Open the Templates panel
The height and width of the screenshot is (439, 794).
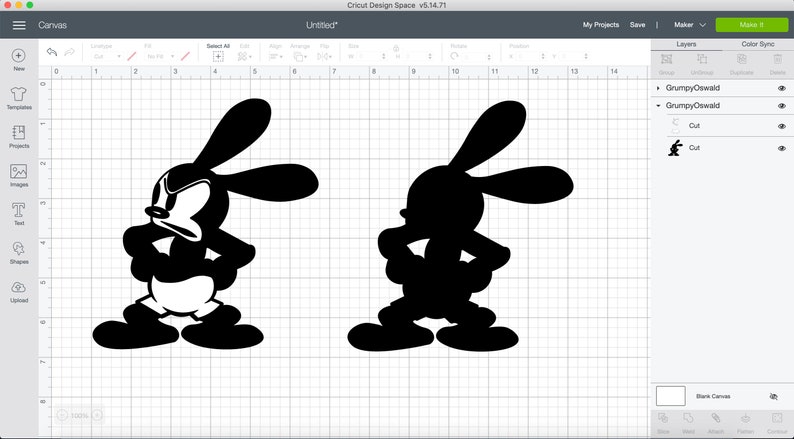point(19,98)
